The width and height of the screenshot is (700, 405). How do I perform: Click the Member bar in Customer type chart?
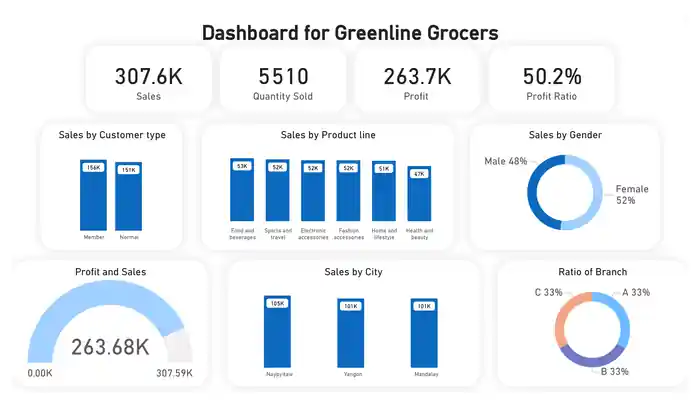click(93, 195)
